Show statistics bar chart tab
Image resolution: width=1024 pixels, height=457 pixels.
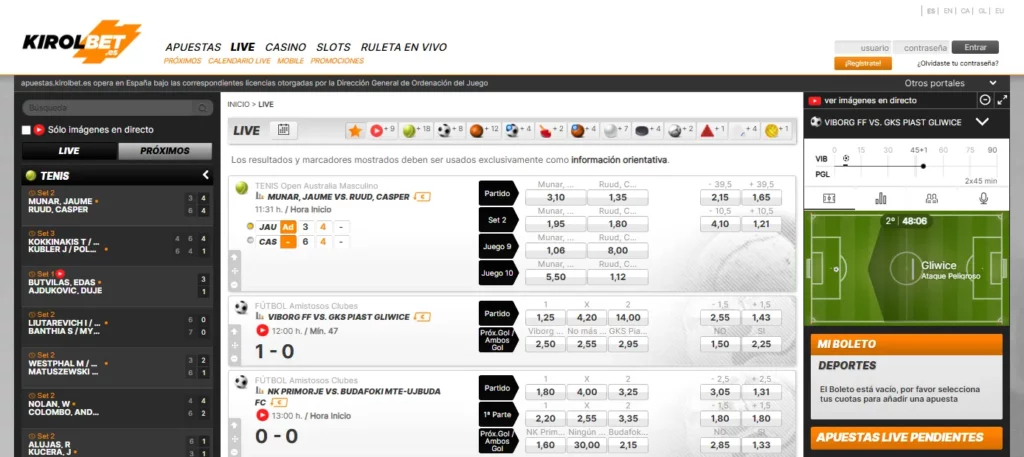coord(880,198)
